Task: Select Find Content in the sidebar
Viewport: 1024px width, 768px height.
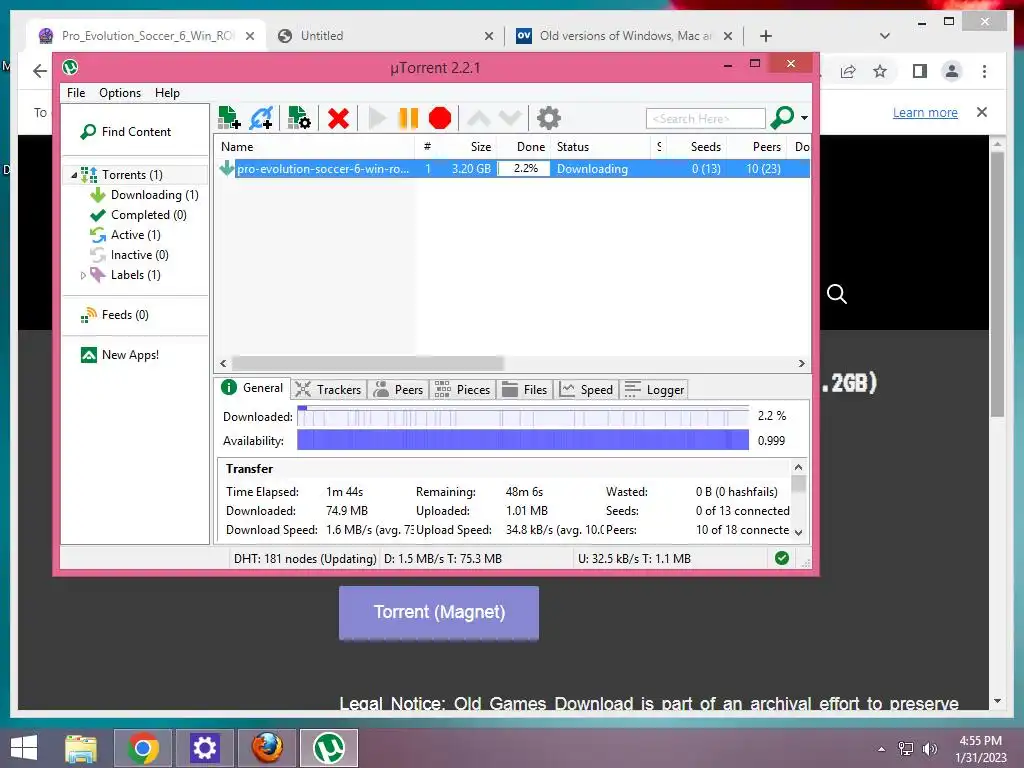Action: (136, 132)
